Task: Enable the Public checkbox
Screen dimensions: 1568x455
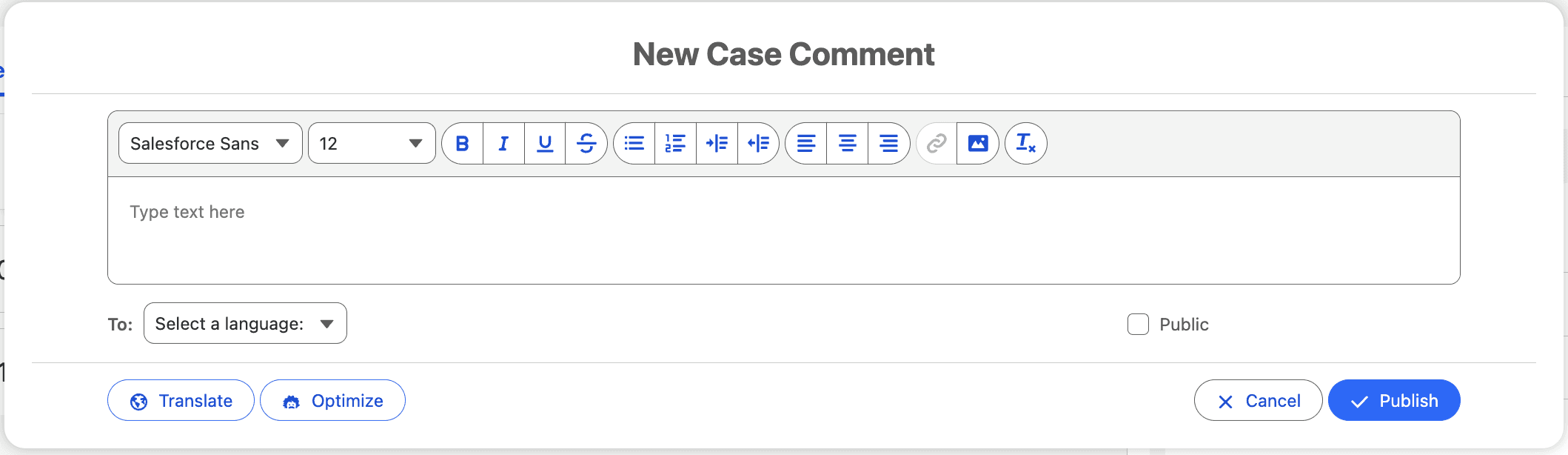Action: [1137, 324]
